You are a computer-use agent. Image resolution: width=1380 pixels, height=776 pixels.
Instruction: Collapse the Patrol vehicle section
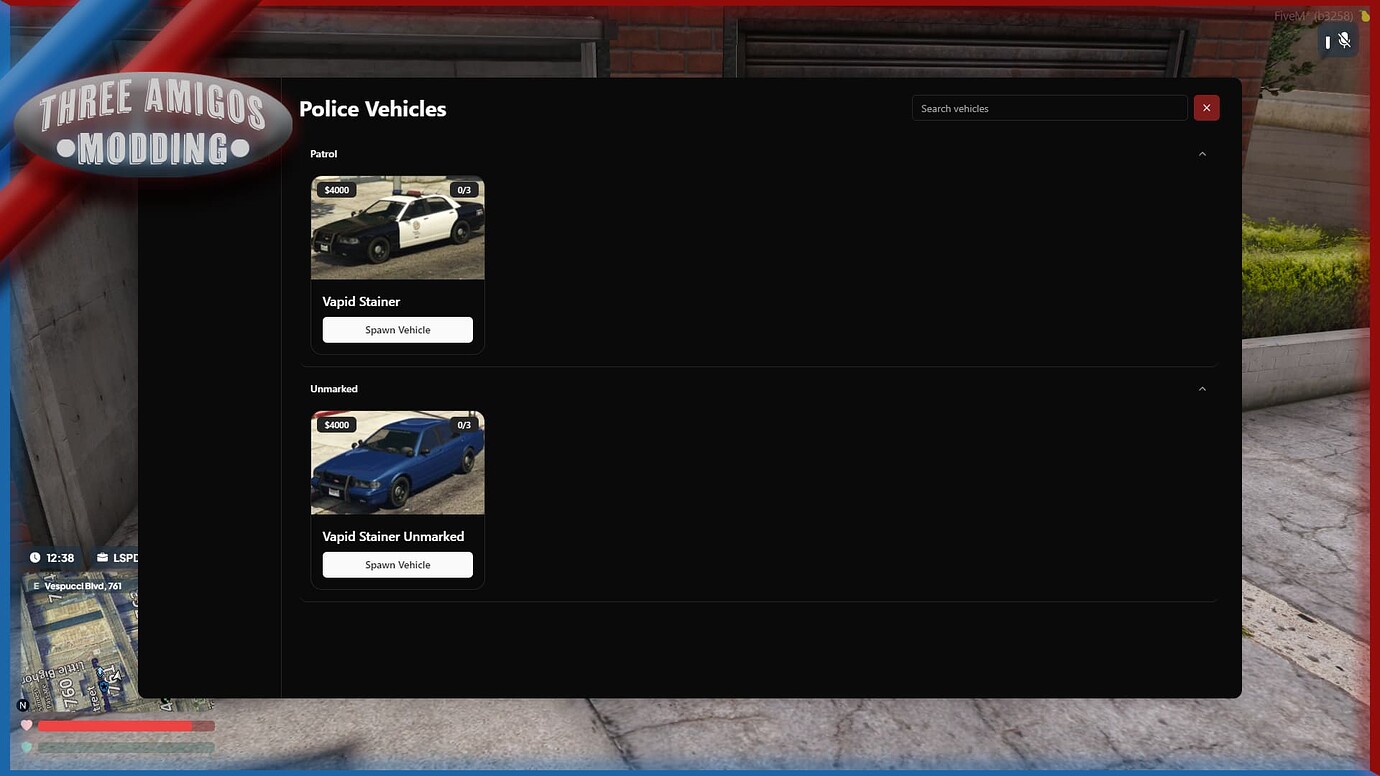pyautogui.click(x=1203, y=153)
